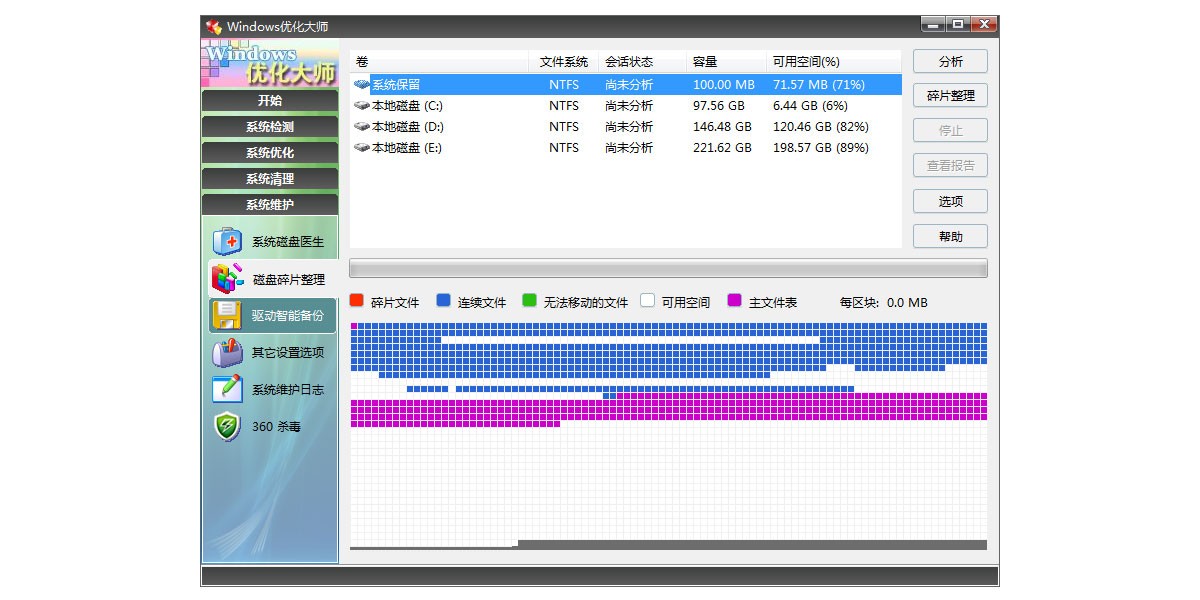Click 100.00 MB capacity cell
The height and width of the screenshot is (600, 1200).
[724, 85]
